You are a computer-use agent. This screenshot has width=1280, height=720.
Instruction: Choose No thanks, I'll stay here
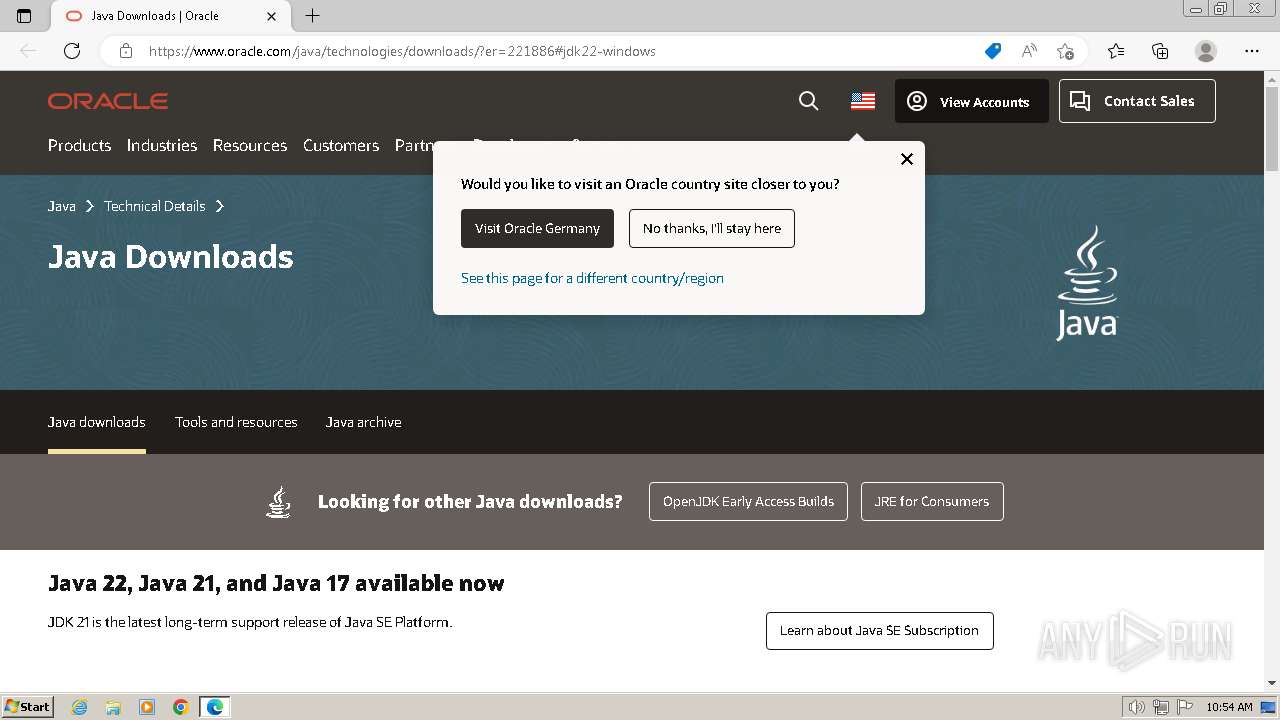click(x=712, y=228)
